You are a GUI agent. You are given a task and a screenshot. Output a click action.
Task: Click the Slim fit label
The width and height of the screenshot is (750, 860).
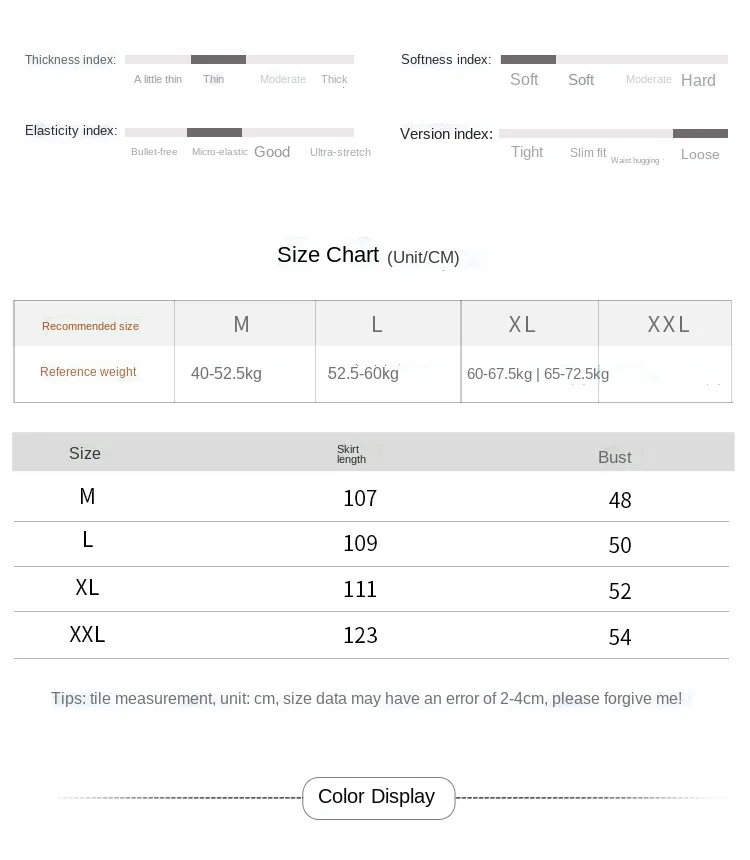coord(588,152)
